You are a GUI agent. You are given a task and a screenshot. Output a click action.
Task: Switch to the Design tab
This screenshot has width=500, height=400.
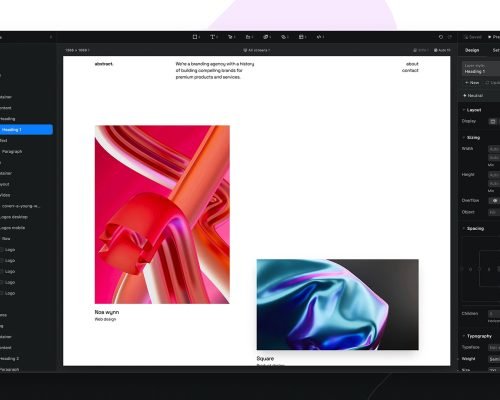[x=472, y=50]
